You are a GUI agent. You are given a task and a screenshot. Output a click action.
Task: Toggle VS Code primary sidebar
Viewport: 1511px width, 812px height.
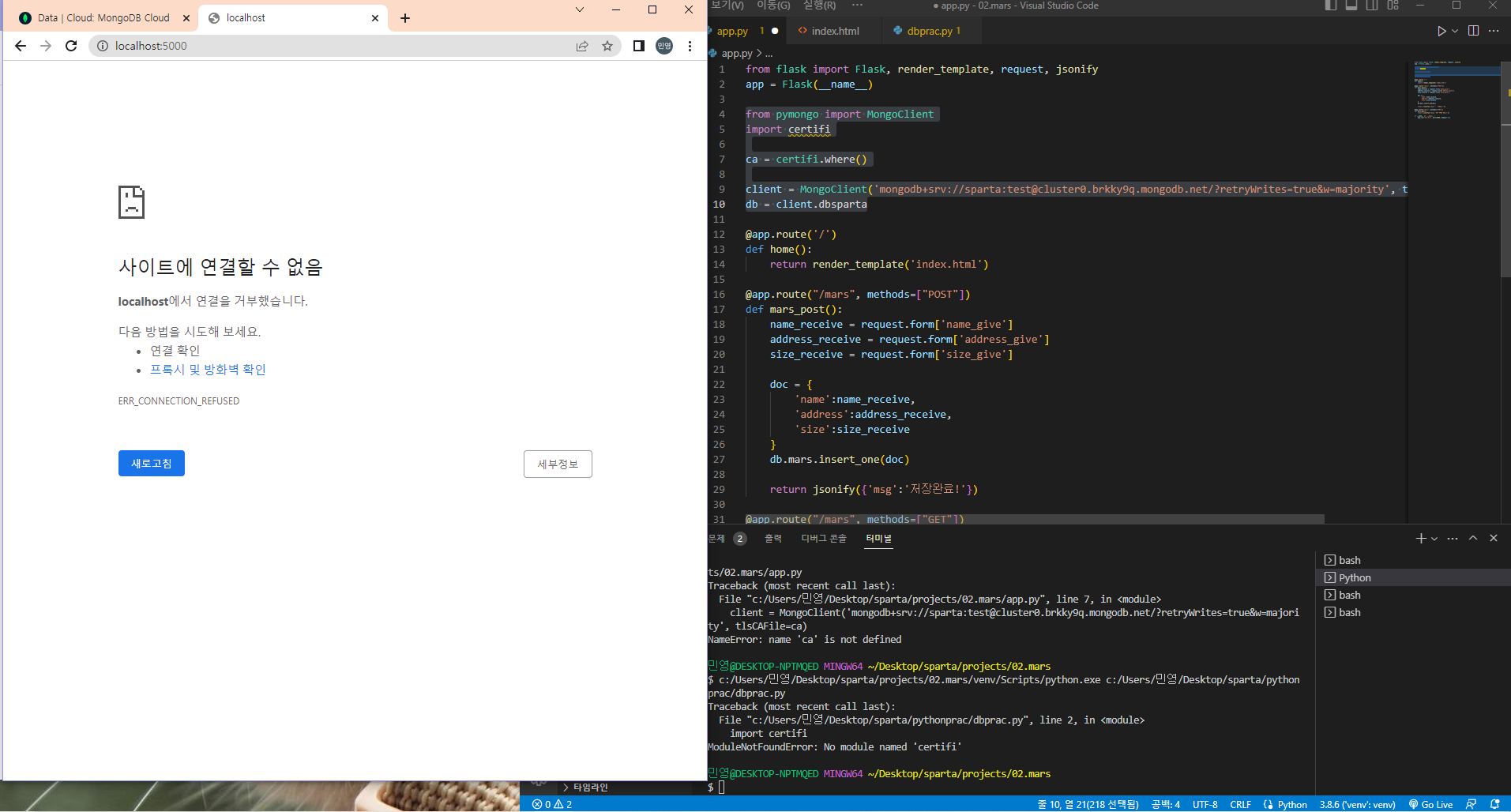(1331, 6)
